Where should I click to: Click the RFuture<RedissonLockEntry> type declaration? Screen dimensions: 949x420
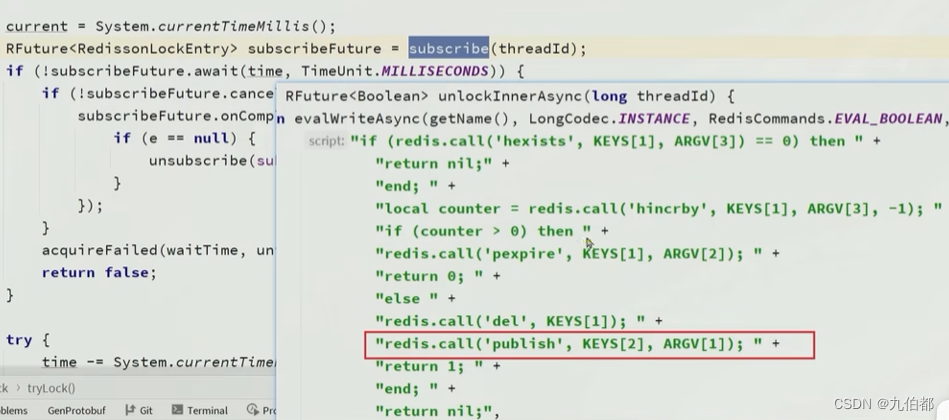[122, 48]
